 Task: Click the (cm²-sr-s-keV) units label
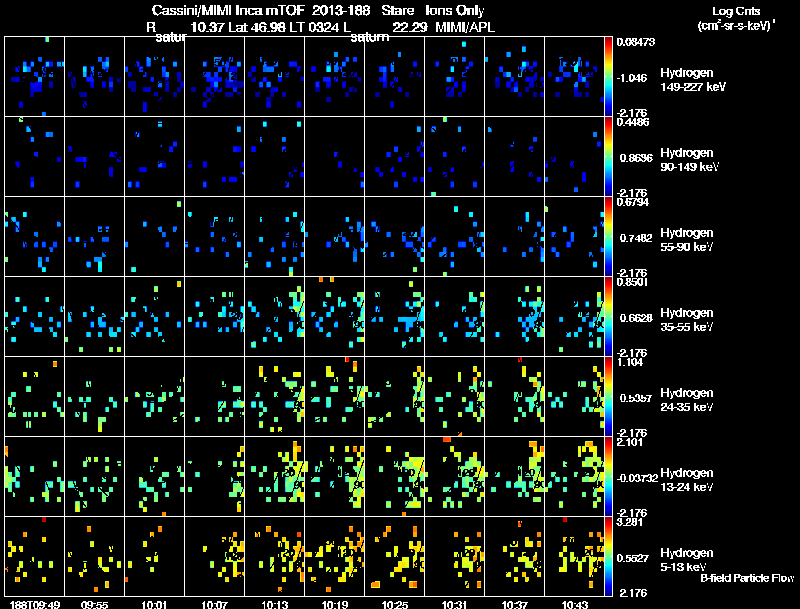coord(736,26)
